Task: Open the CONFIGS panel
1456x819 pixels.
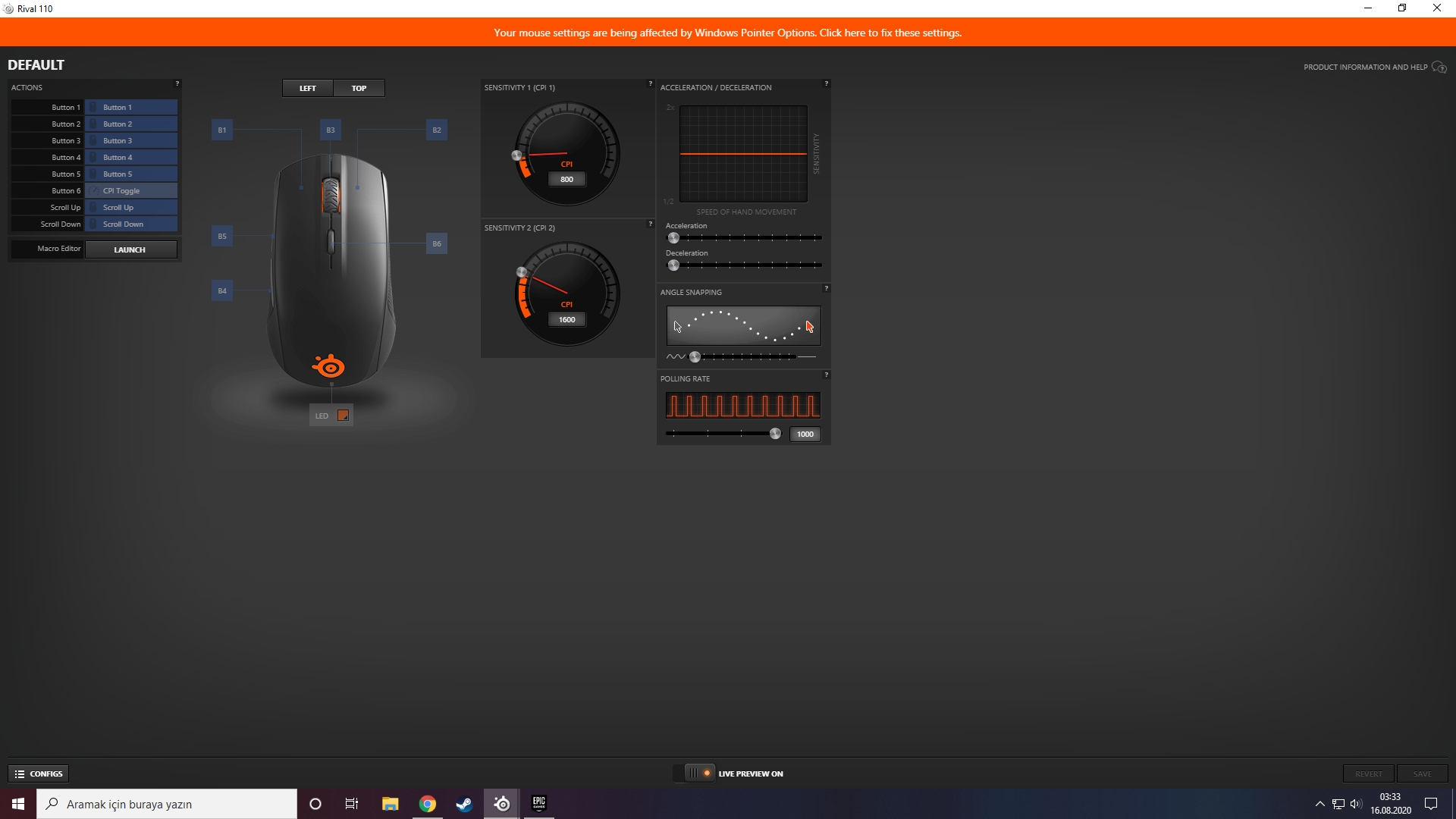Action: (x=39, y=773)
